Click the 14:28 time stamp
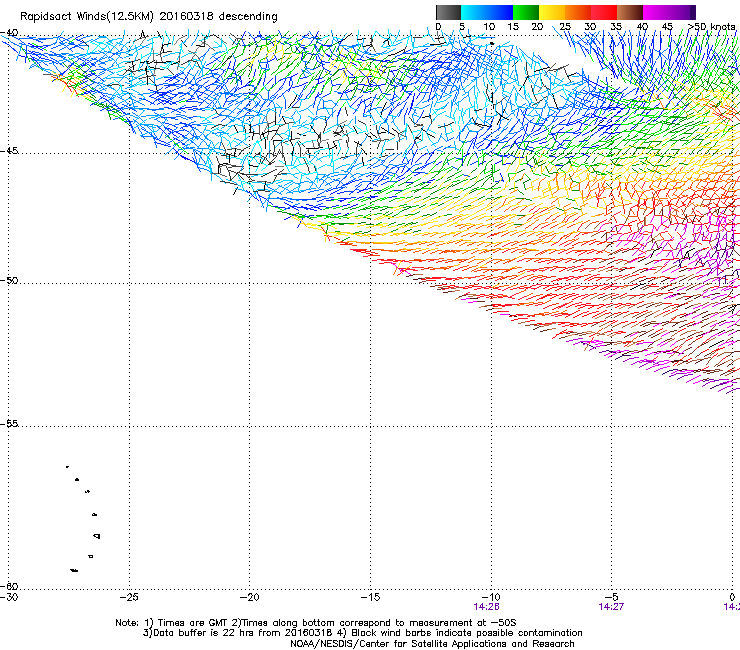 (x=487, y=607)
